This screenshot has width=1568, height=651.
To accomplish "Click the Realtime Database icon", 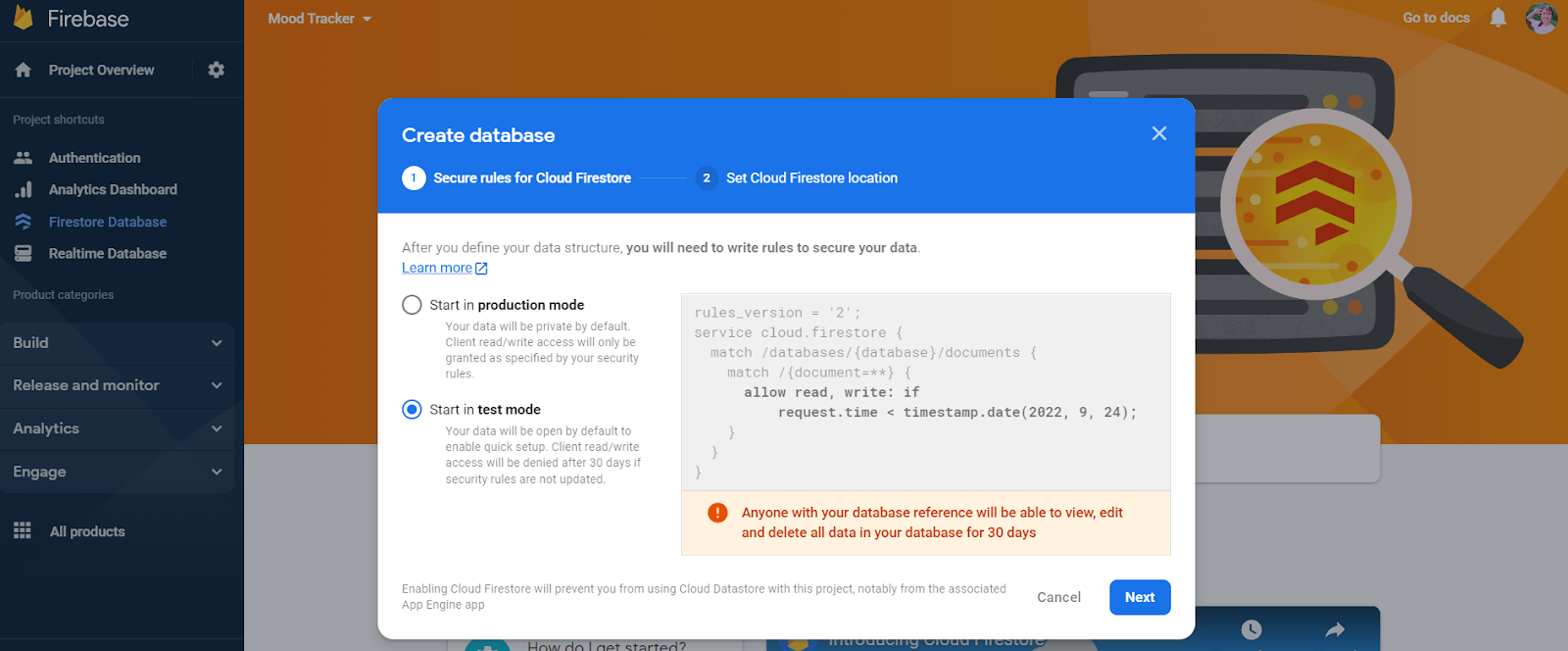I will tap(24, 253).
